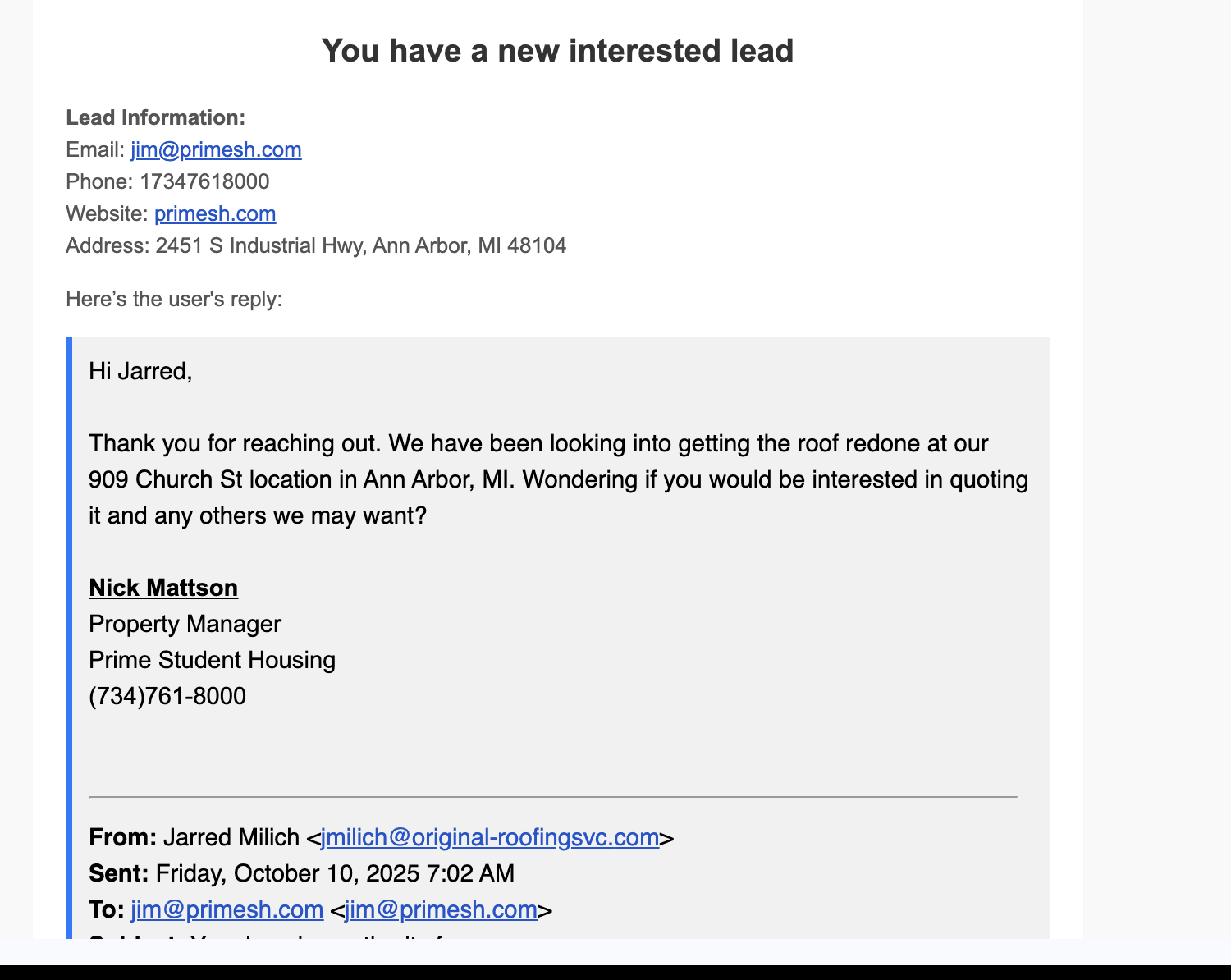The width and height of the screenshot is (1231, 980).
Task: Click the "You have a new interested lead" heading
Action: [x=557, y=51]
